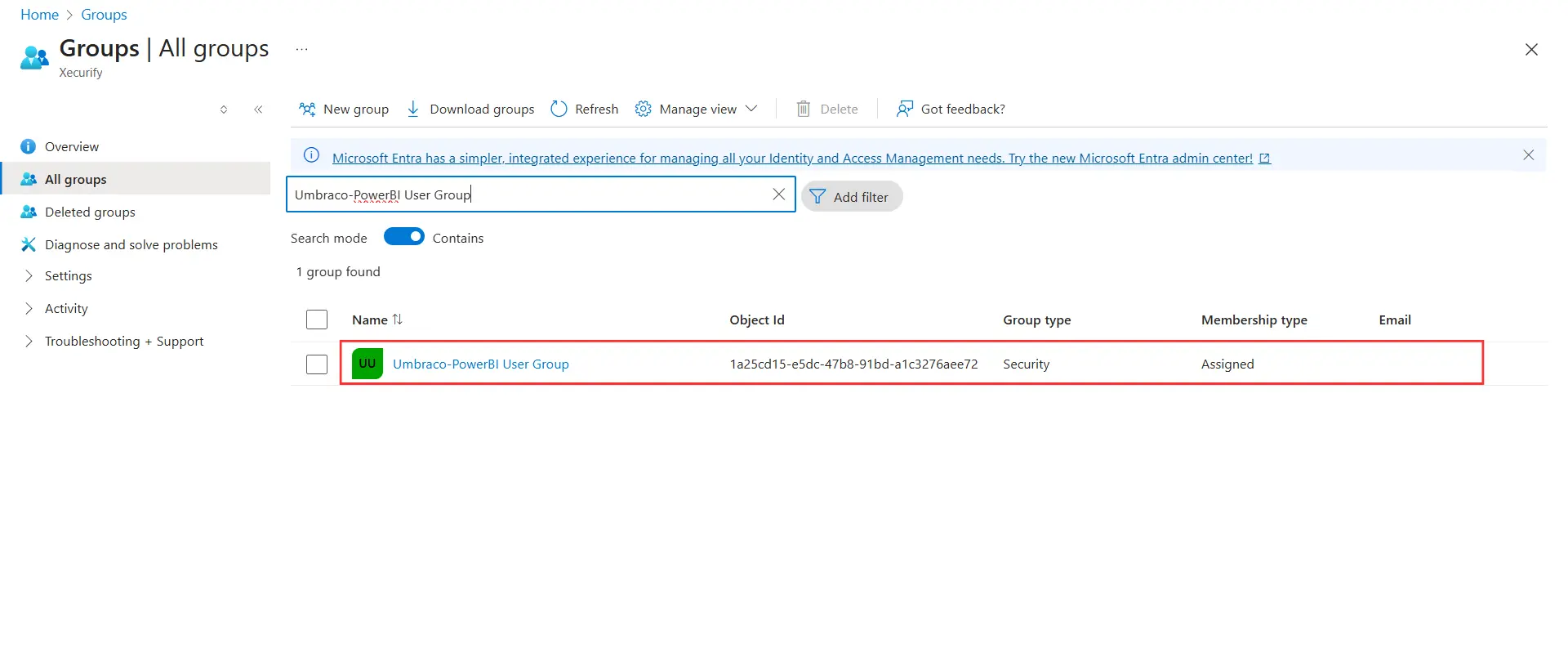Click the Got feedback? button label

(963, 110)
